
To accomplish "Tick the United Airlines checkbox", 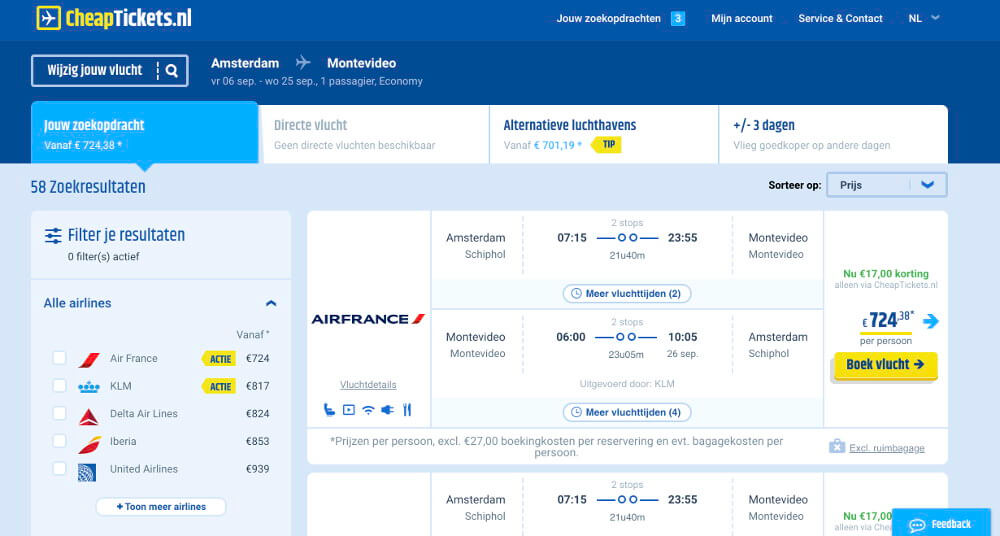I will point(59,468).
